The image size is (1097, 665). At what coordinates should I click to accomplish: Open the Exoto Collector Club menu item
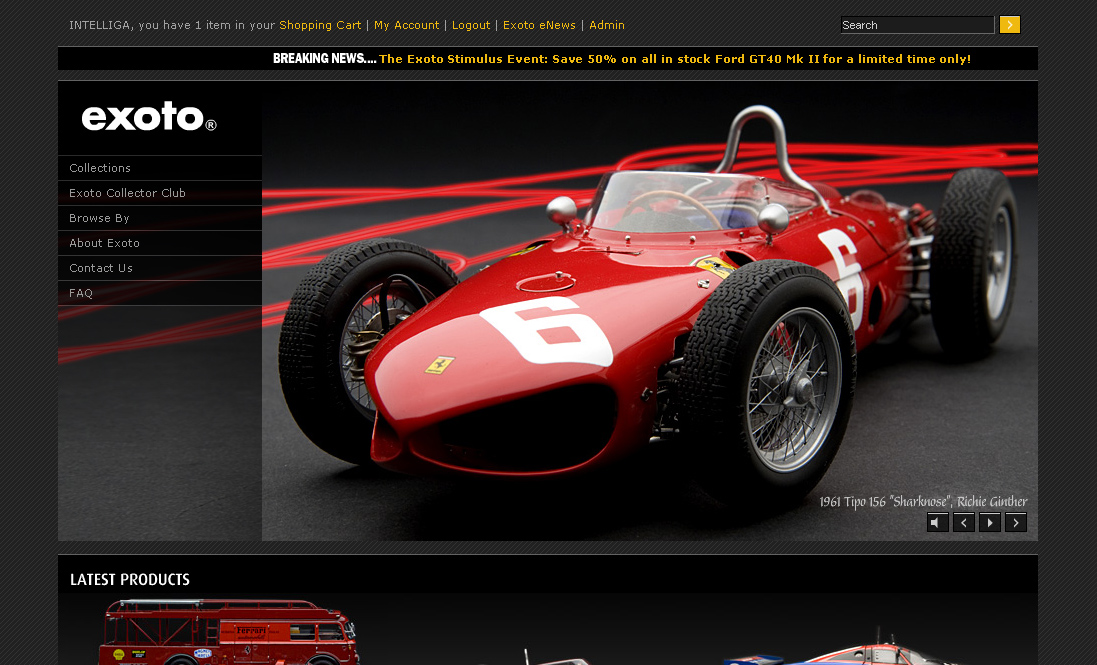127,193
